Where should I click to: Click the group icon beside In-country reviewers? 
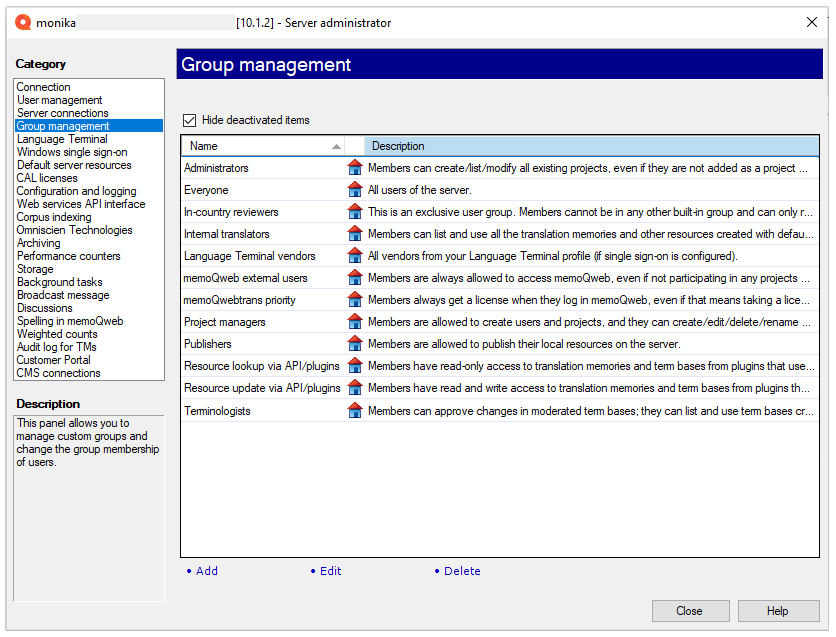click(x=355, y=211)
